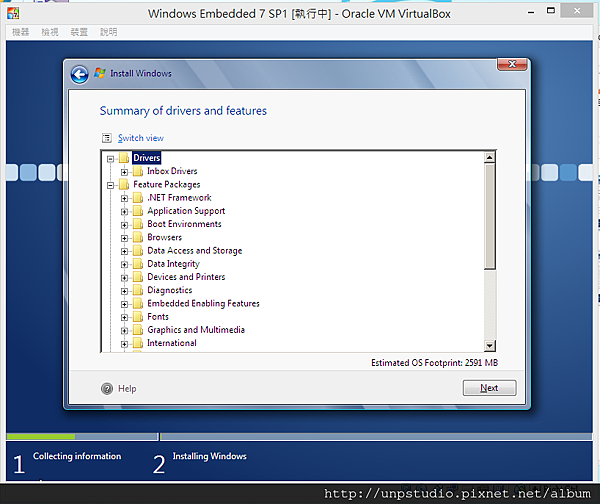
Task: Select the Graphics and Multimedia label
Action: [196, 330]
